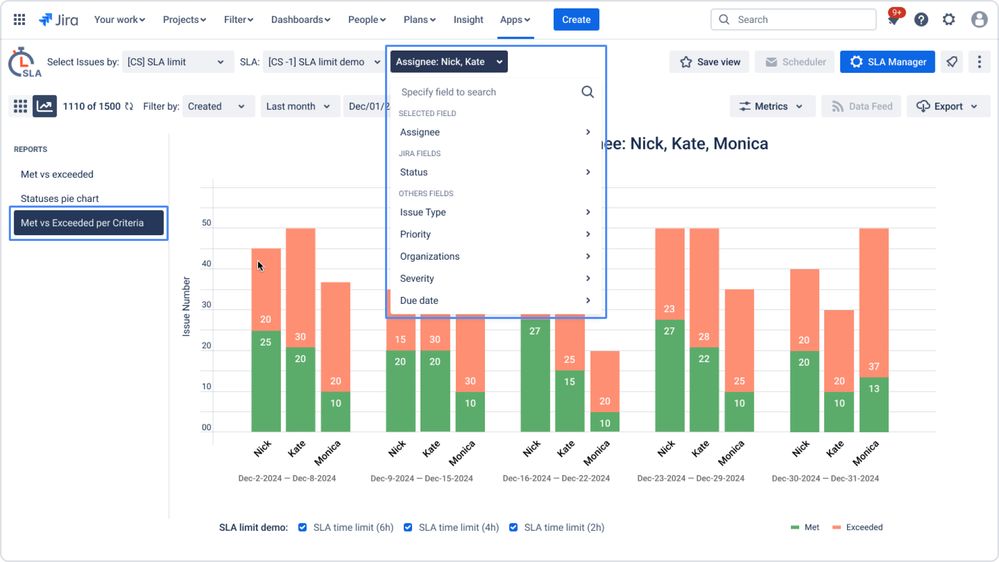This screenshot has height=562, width=999.
Task: Click the green Met legend swatch
Action: point(794,528)
